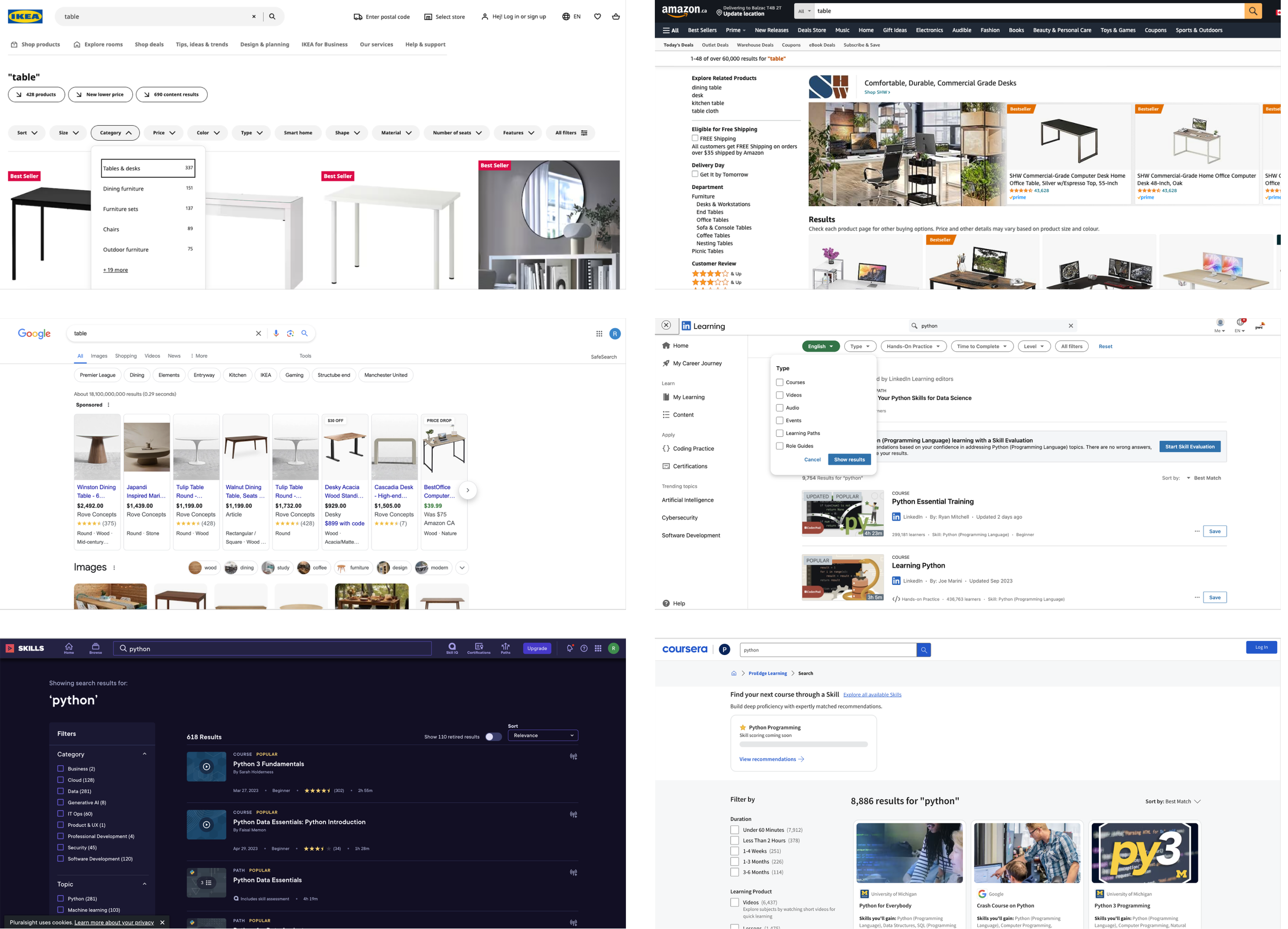1288x929 pixels.
Task: Check LinkedIn Learning Paths checkbox
Action: [x=779, y=433]
